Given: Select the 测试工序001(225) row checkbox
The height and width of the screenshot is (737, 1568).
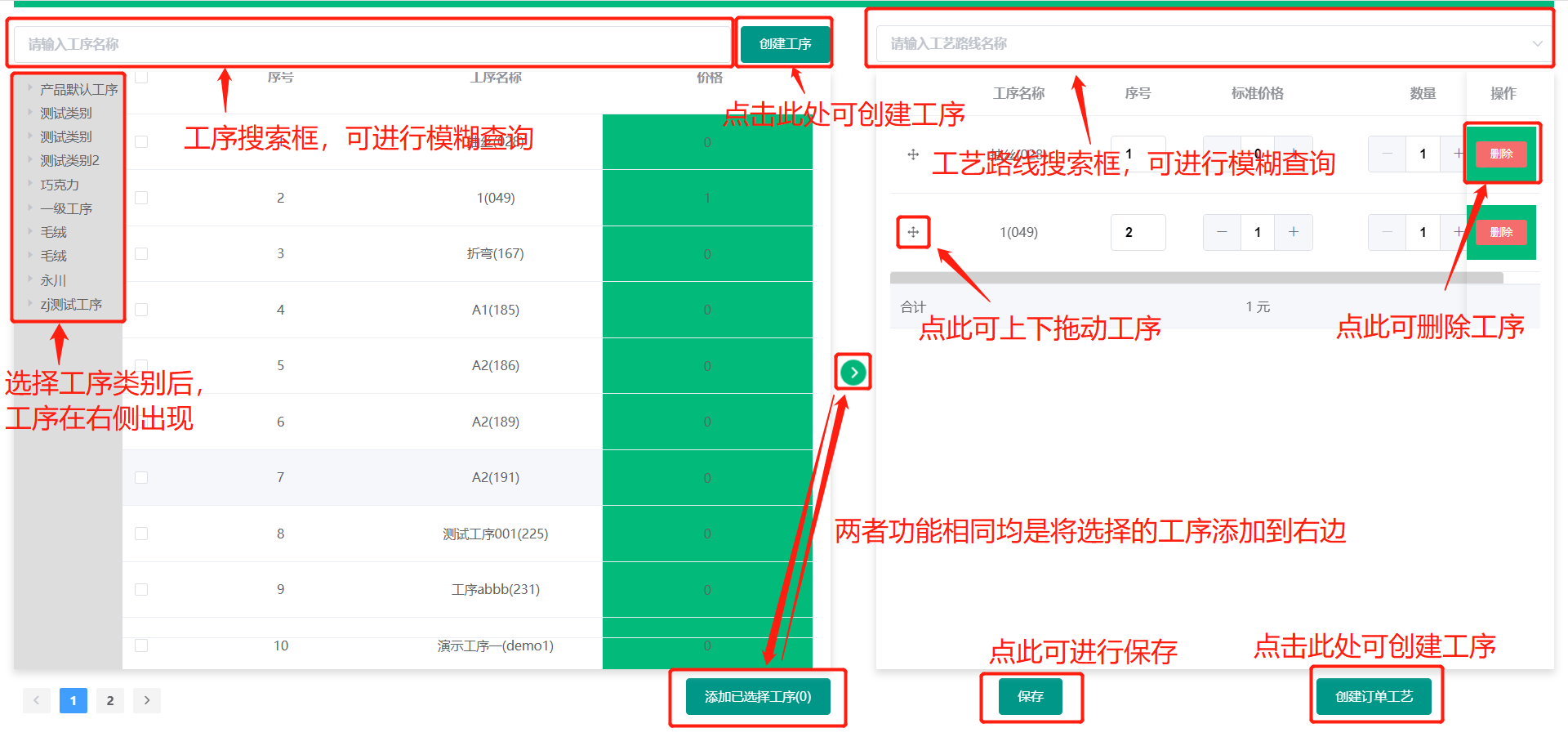Looking at the screenshot, I should point(141,534).
